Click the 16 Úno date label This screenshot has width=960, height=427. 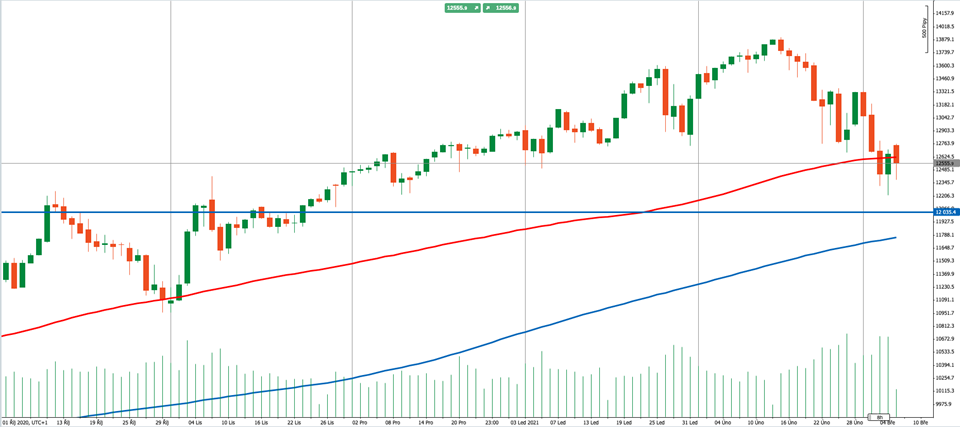790,423
